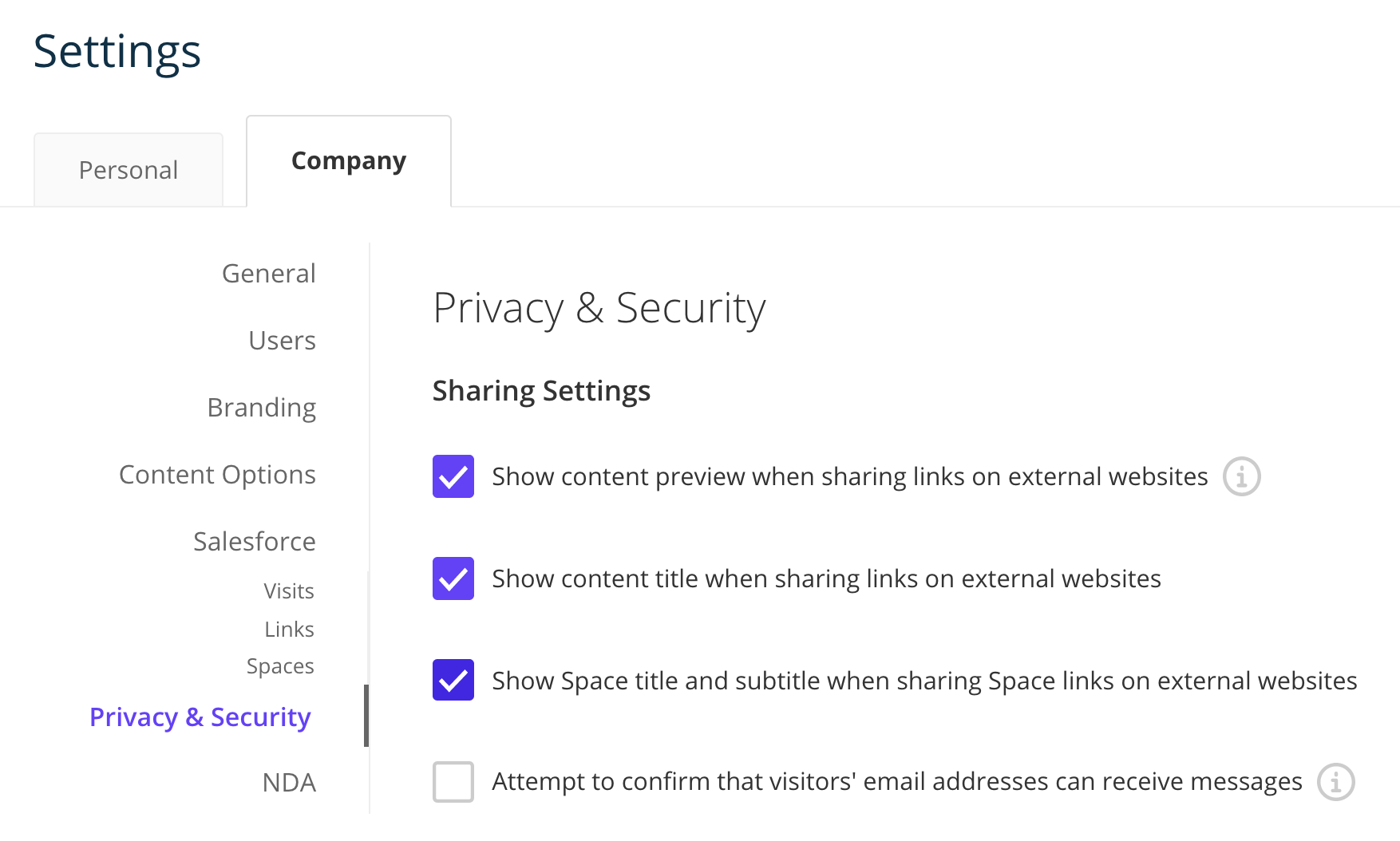
Task: Select the Spaces subsection
Action: point(280,665)
